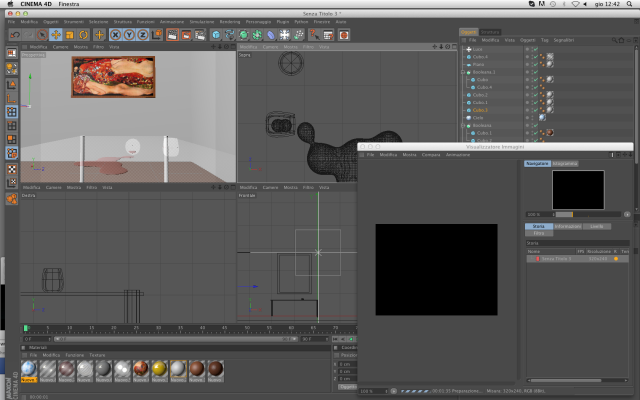Select the texture mode checkerboard icon

pos(11,169)
